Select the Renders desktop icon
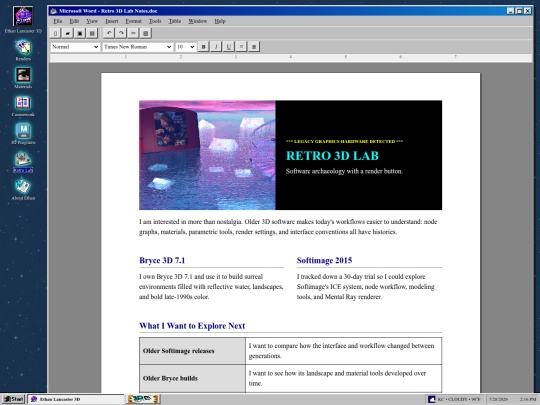The width and height of the screenshot is (540, 405). tap(23, 50)
